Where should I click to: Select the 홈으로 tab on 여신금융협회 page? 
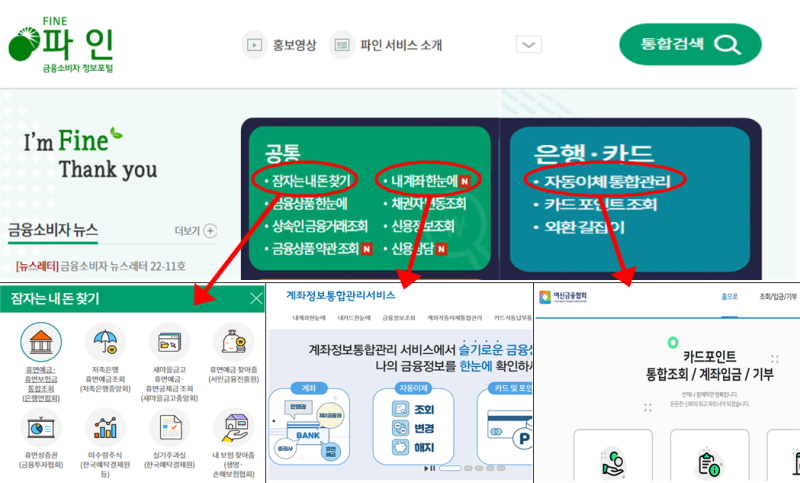click(x=729, y=297)
